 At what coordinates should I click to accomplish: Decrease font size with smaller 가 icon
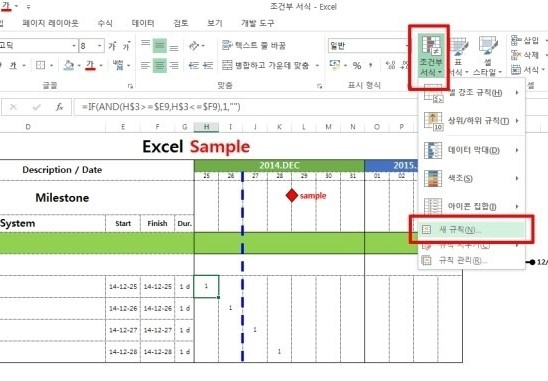127,46
